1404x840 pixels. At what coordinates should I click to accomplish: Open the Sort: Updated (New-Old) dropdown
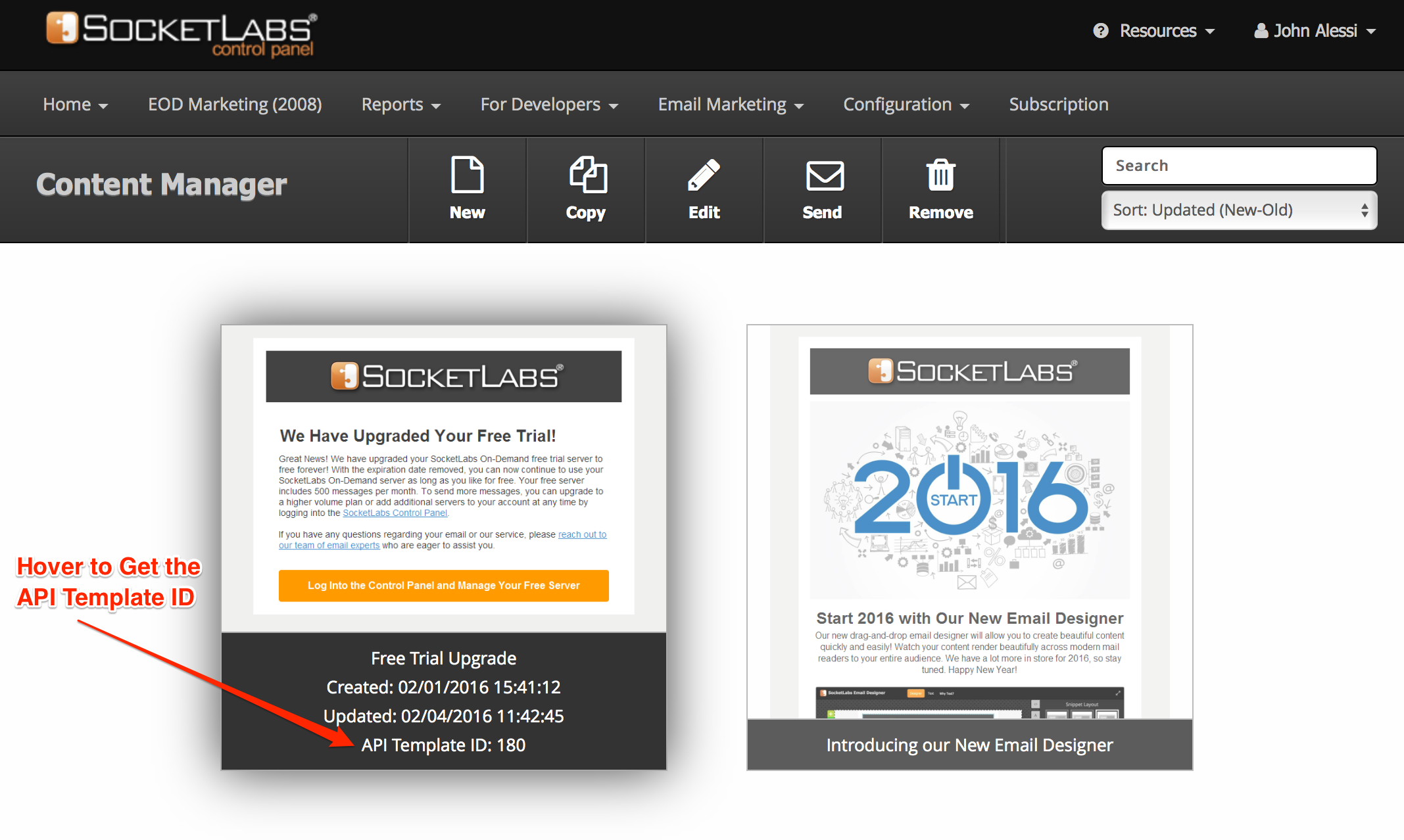1239,210
